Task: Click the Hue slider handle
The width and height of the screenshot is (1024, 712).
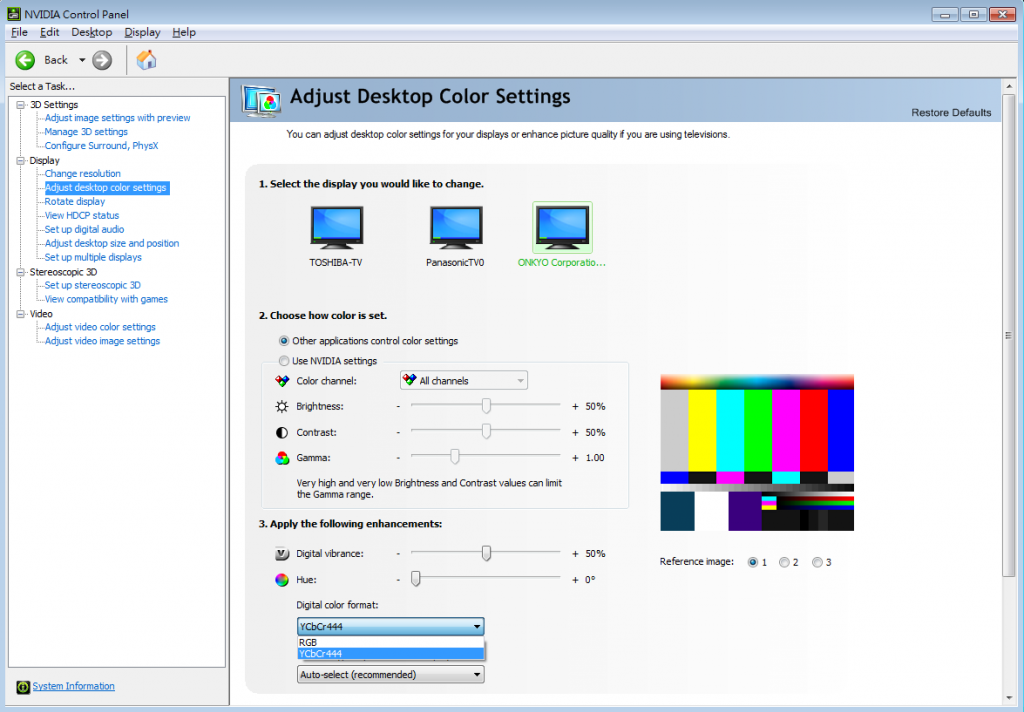Action: pos(415,579)
